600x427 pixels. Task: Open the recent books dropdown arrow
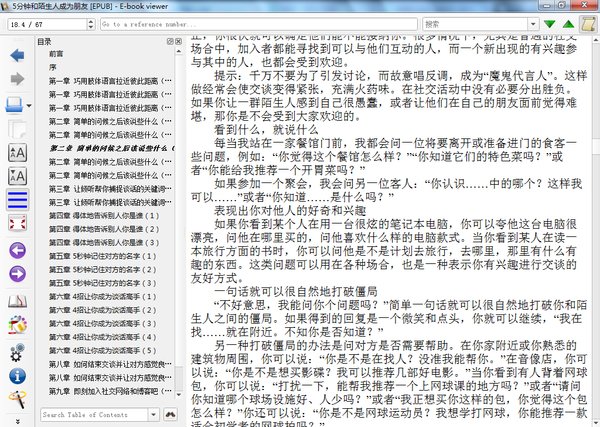click(x=29, y=106)
